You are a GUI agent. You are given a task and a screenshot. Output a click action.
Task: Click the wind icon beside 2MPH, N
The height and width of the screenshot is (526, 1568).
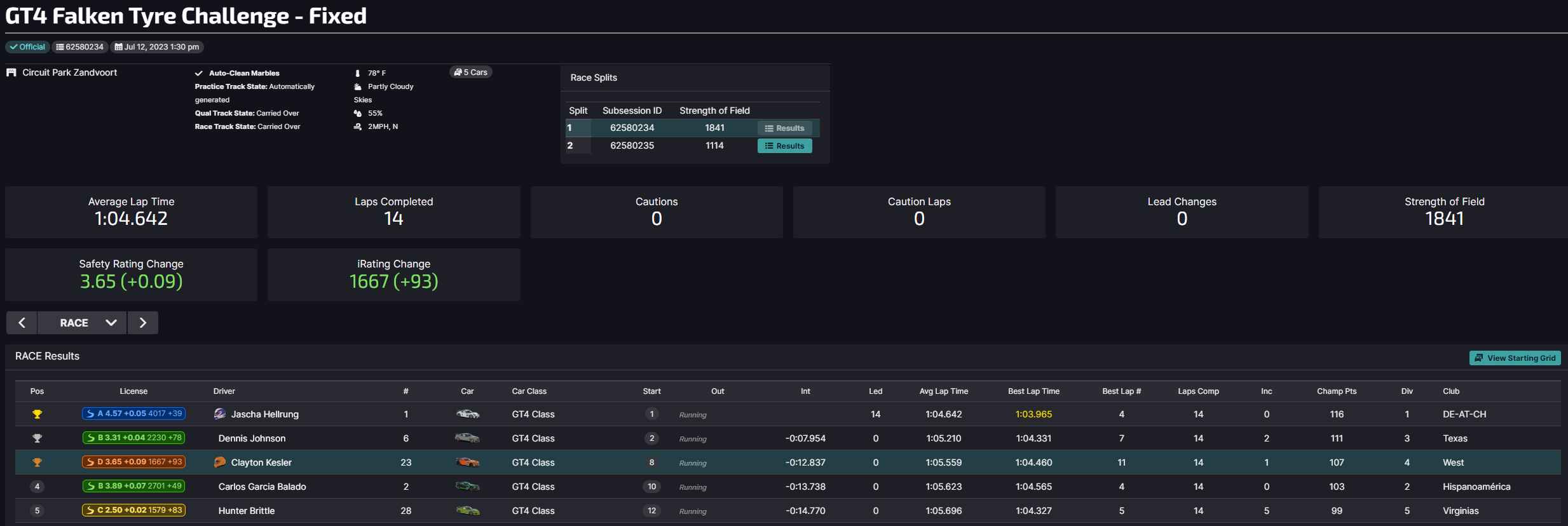pyautogui.click(x=358, y=126)
